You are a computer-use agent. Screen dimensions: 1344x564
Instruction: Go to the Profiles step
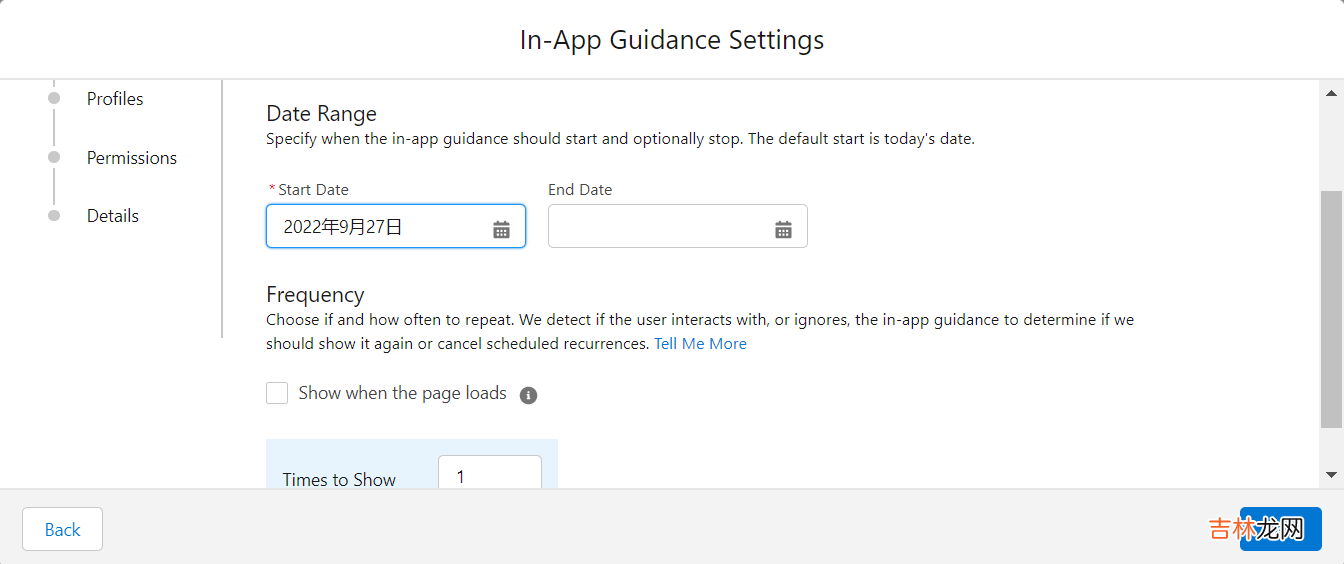point(115,99)
